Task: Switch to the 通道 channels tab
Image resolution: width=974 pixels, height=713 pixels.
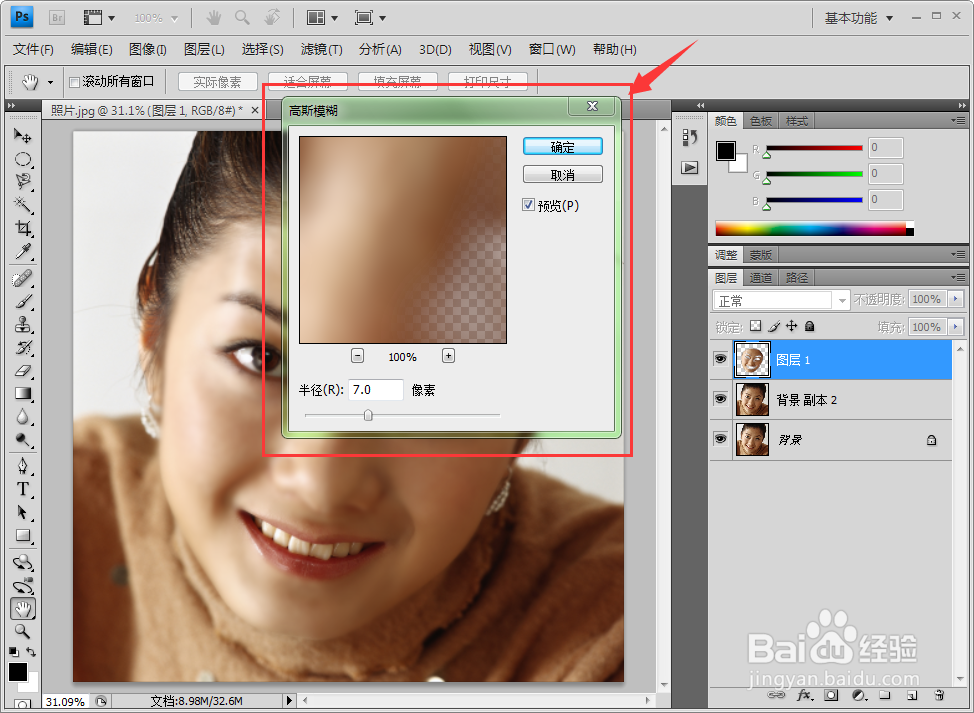Action: point(760,277)
